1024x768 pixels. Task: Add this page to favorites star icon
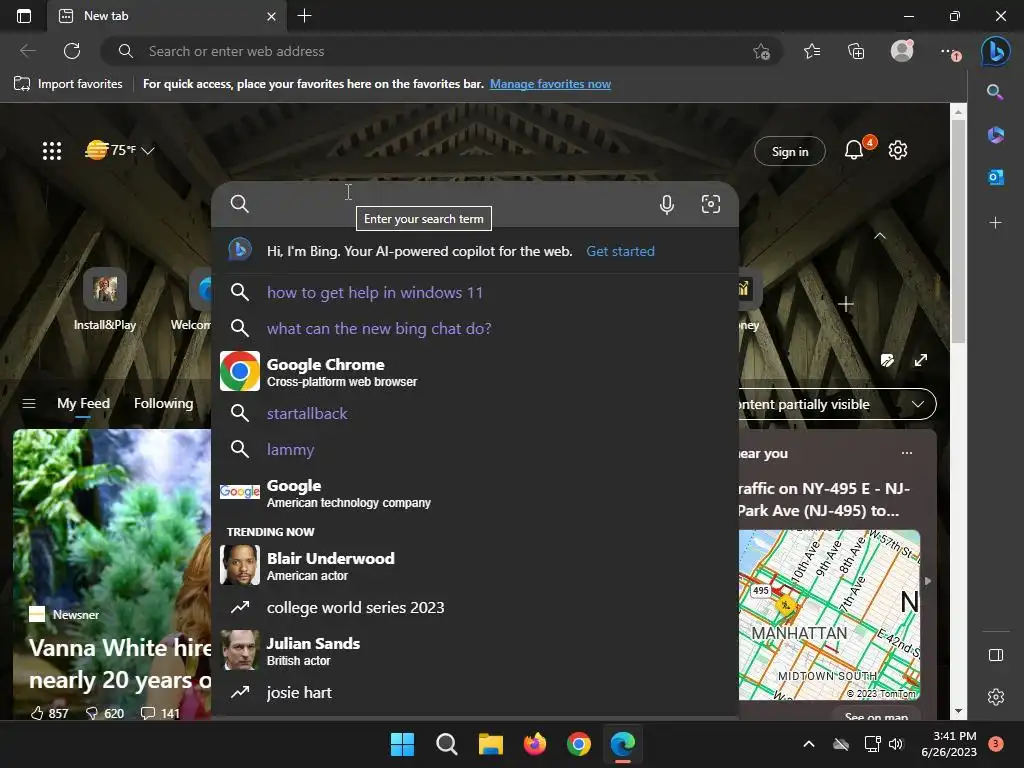(x=761, y=52)
